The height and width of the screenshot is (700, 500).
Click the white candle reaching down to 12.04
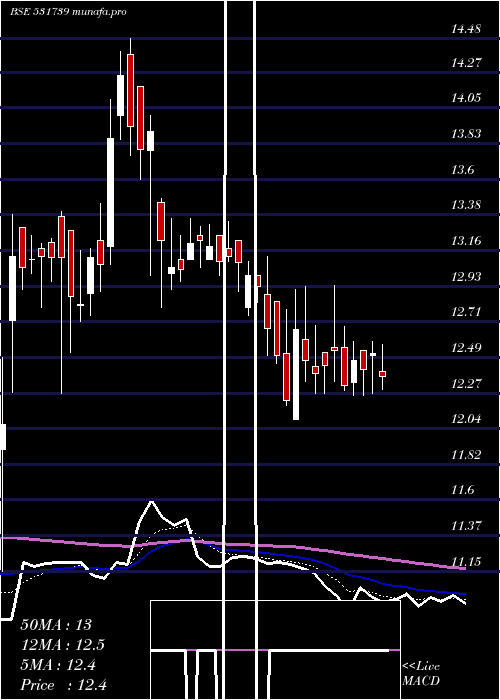(x=296, y=374)
